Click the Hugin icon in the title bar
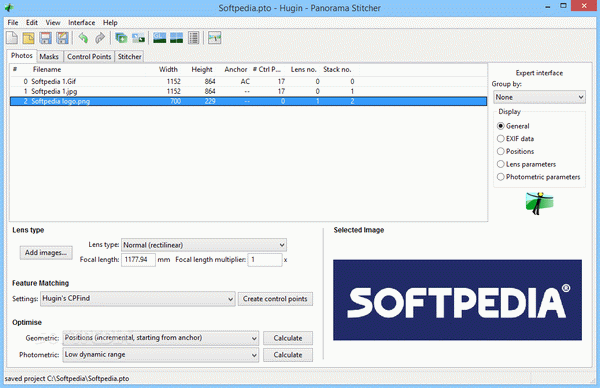 click(9, 7)
